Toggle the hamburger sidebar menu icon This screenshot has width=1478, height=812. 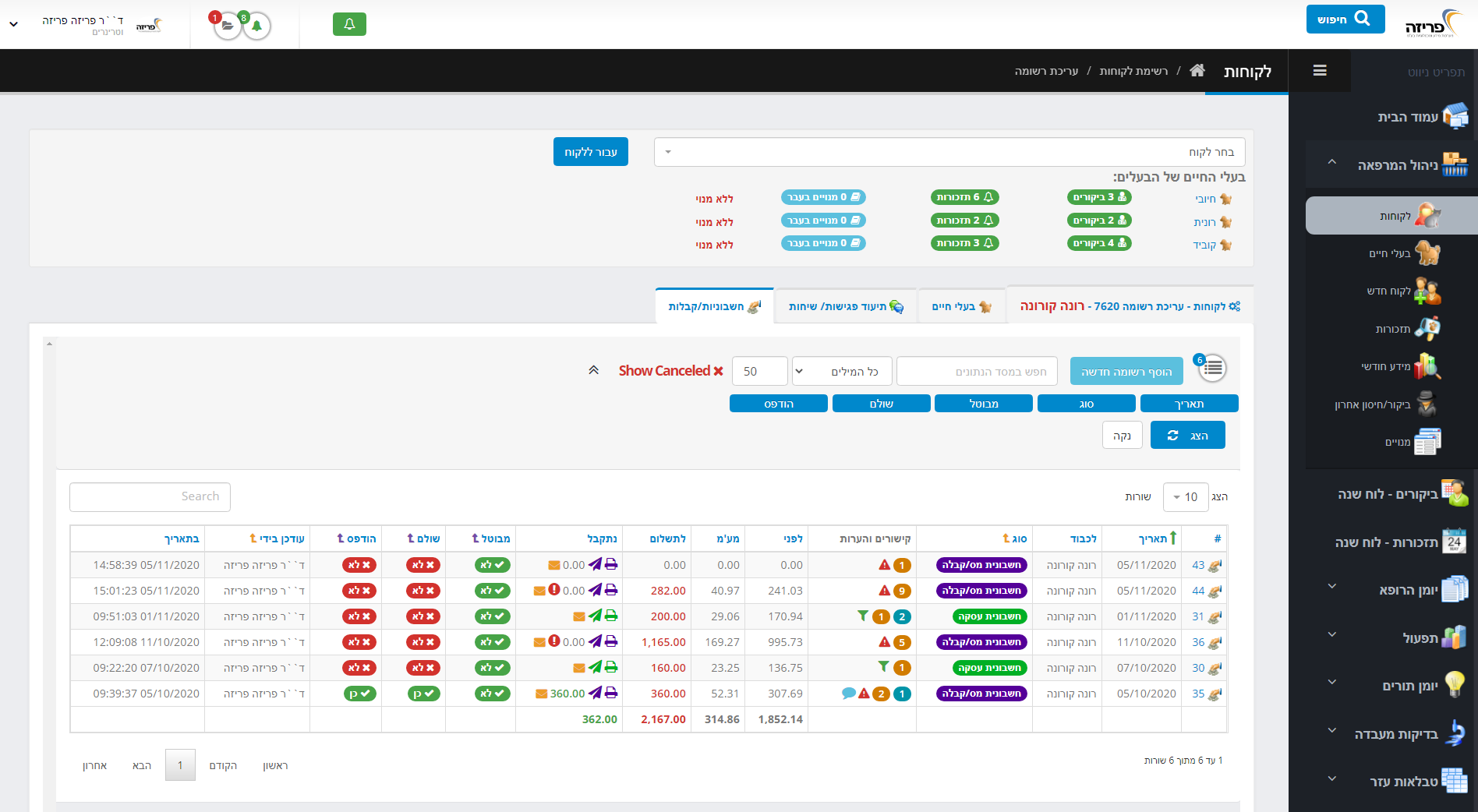[1320, 71]
